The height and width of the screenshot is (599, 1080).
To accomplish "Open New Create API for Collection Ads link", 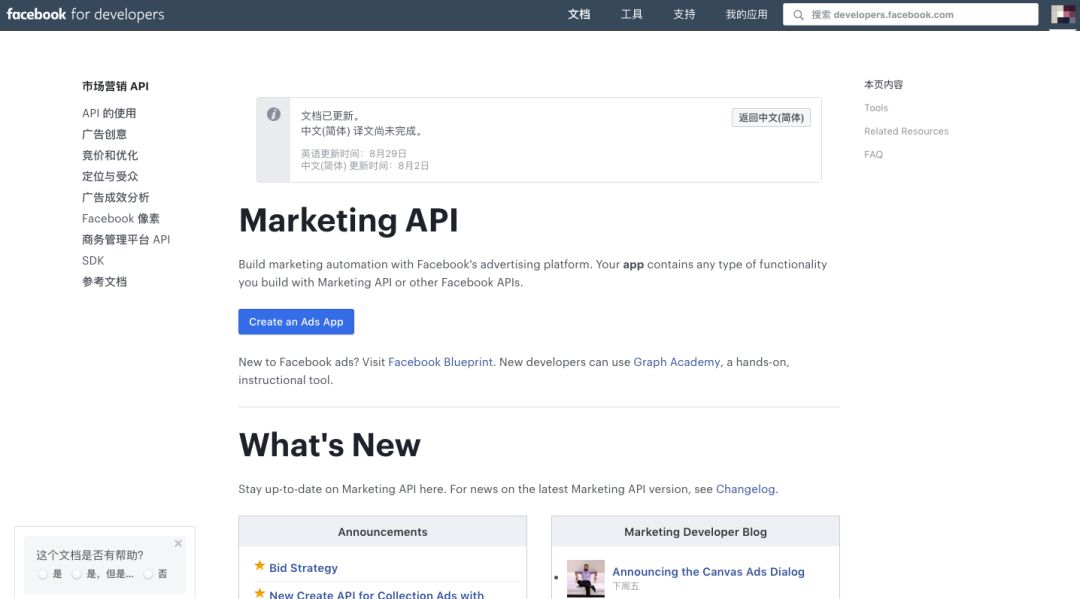I will click(376, 593).
